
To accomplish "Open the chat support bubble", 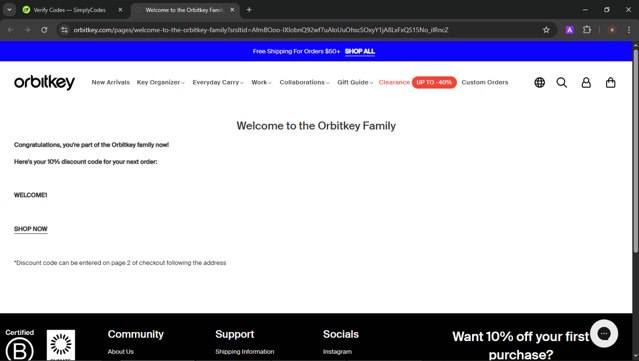I will [604, 334].
